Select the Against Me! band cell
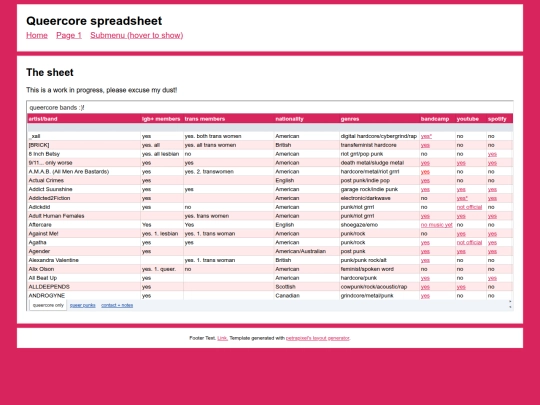The image size is (540, 405). (84, 234)
